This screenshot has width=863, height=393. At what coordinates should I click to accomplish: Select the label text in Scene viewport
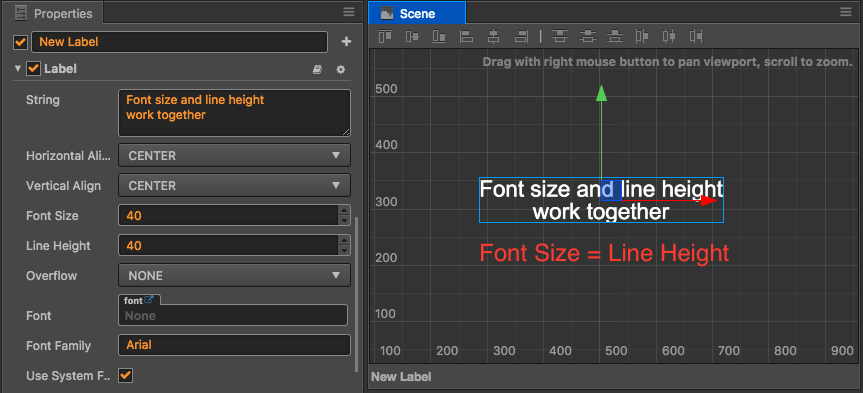click(601, 200)
